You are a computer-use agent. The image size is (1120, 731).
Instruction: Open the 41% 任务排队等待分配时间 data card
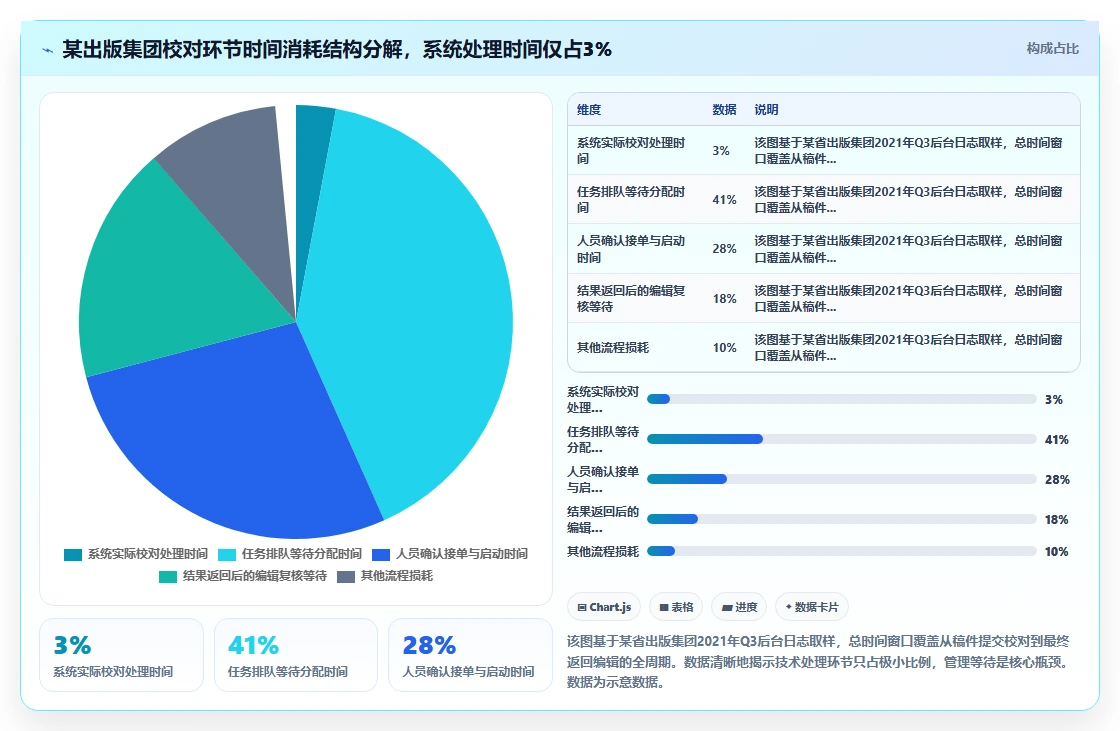(296, 655)
